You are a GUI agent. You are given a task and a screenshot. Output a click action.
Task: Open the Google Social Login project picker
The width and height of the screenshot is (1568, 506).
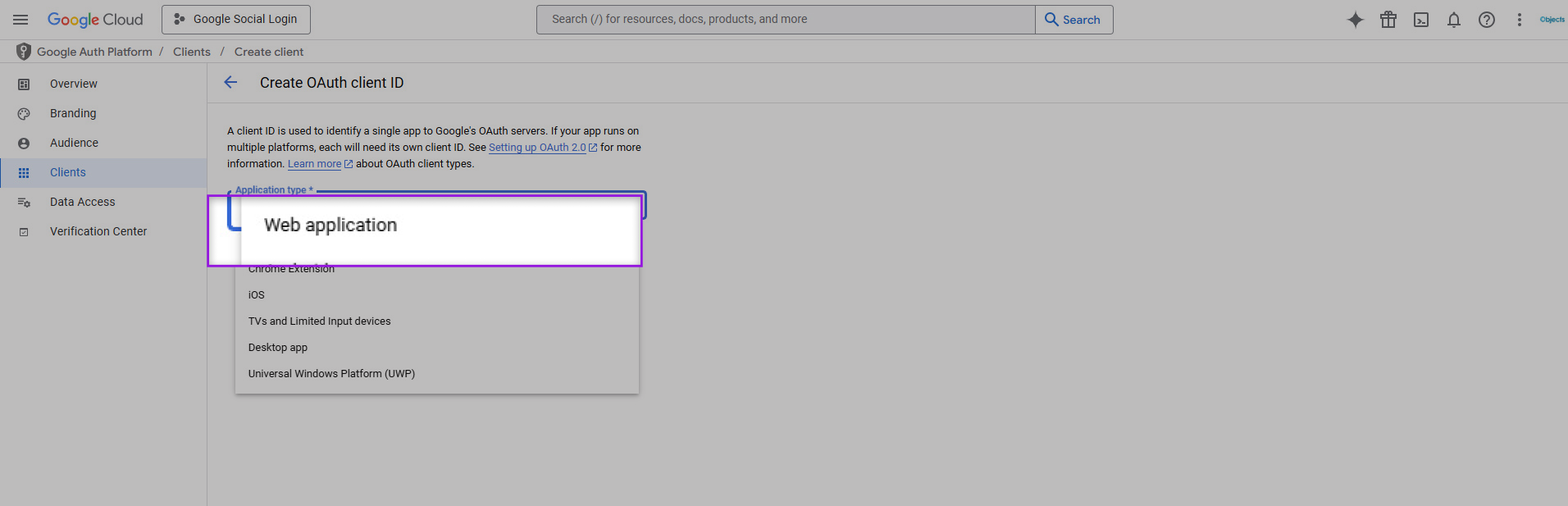tap(236, 20)
